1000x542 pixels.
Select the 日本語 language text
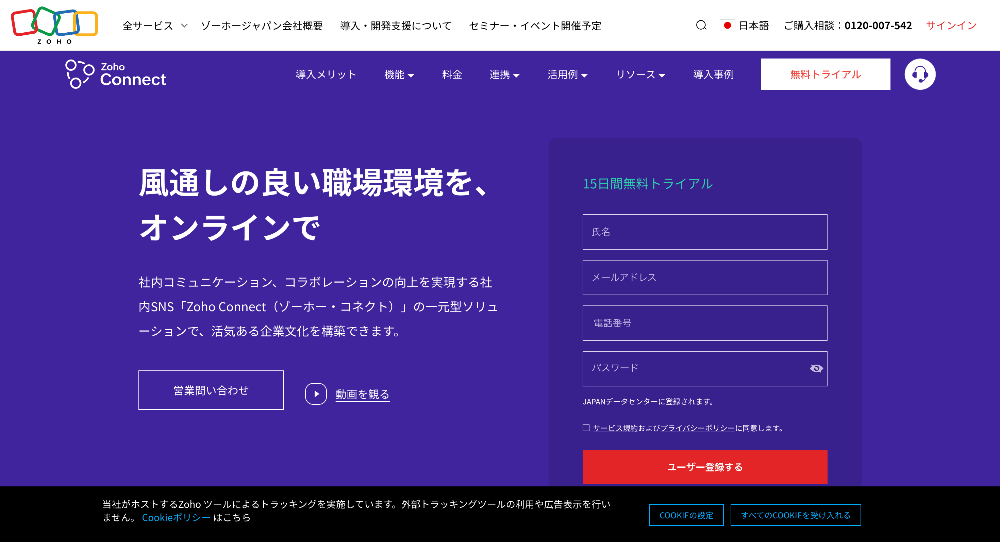click(754, 26)
